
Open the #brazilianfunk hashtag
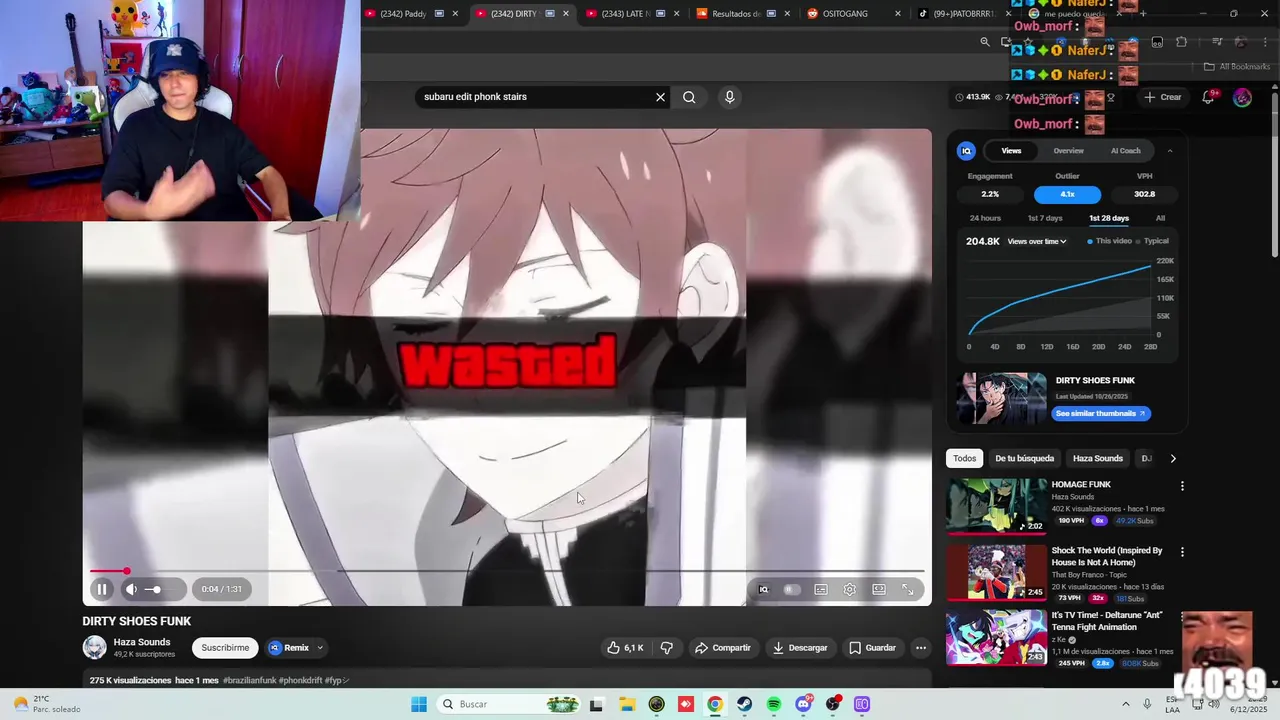[249, 681]
